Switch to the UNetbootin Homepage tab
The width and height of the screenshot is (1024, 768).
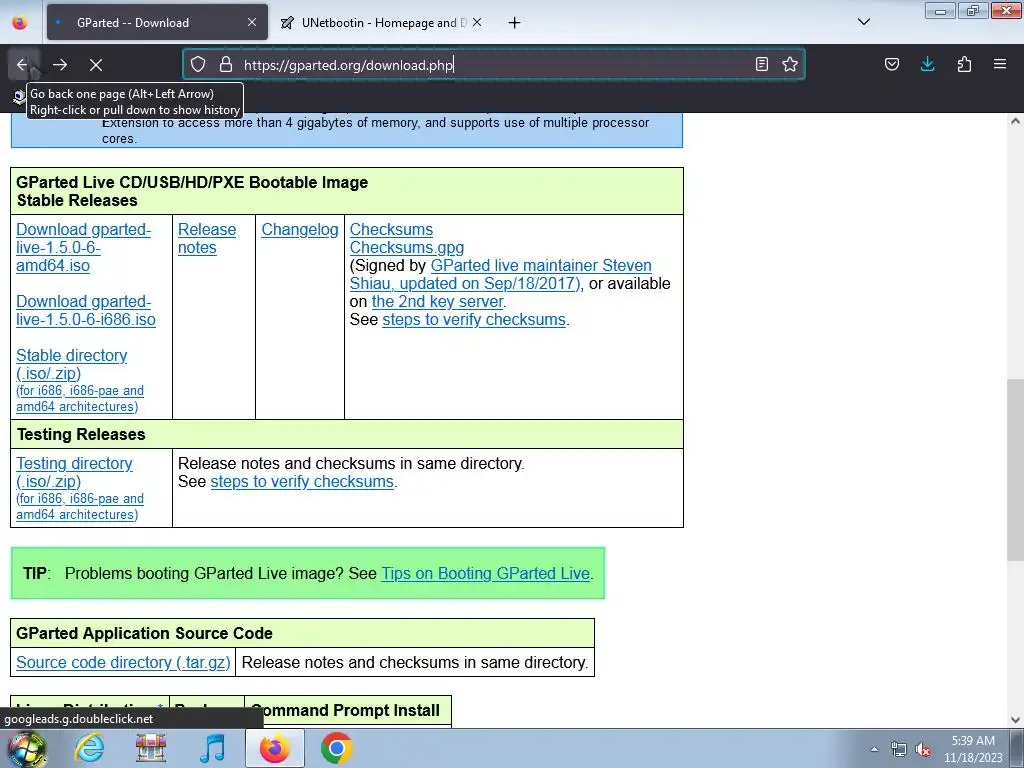[381, 22]
